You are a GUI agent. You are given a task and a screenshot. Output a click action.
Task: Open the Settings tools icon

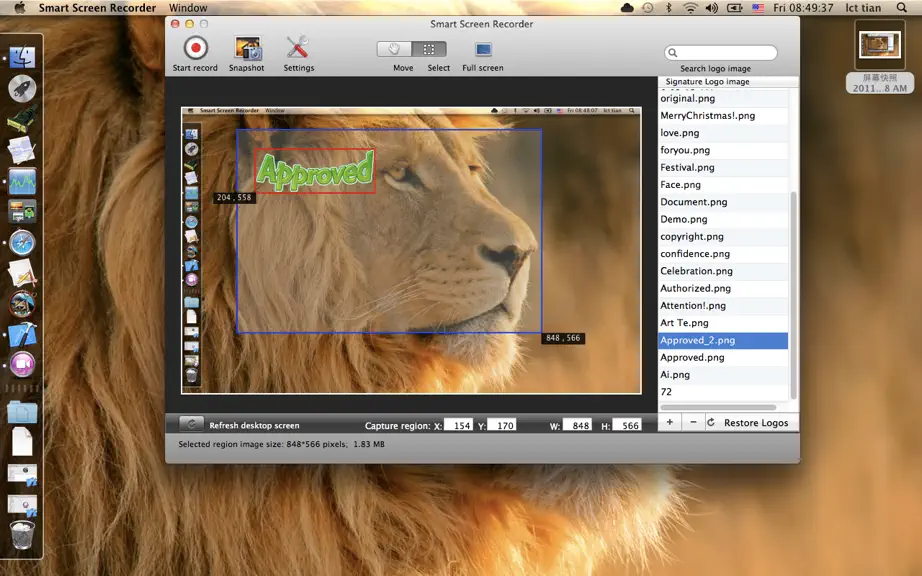click(298, 48)
